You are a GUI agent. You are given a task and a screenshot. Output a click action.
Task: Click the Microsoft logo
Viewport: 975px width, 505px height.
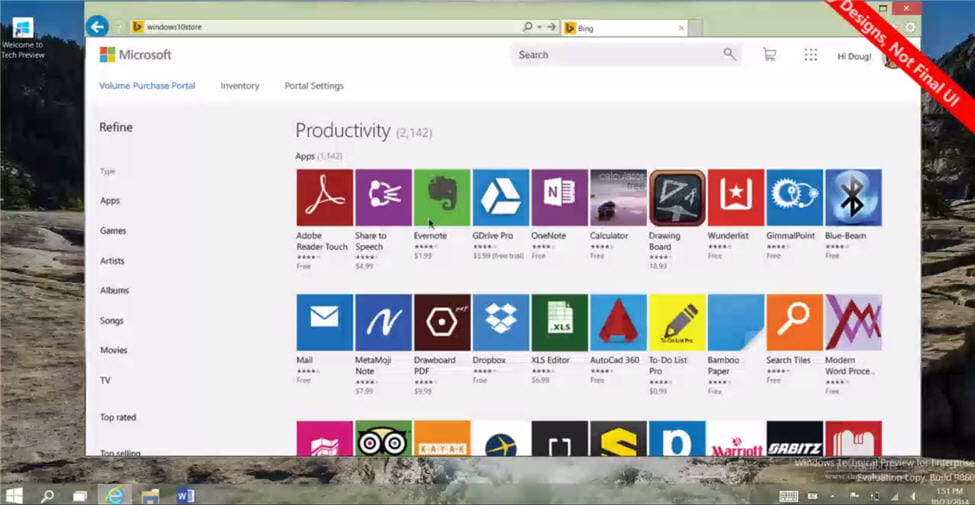[135, 55]
